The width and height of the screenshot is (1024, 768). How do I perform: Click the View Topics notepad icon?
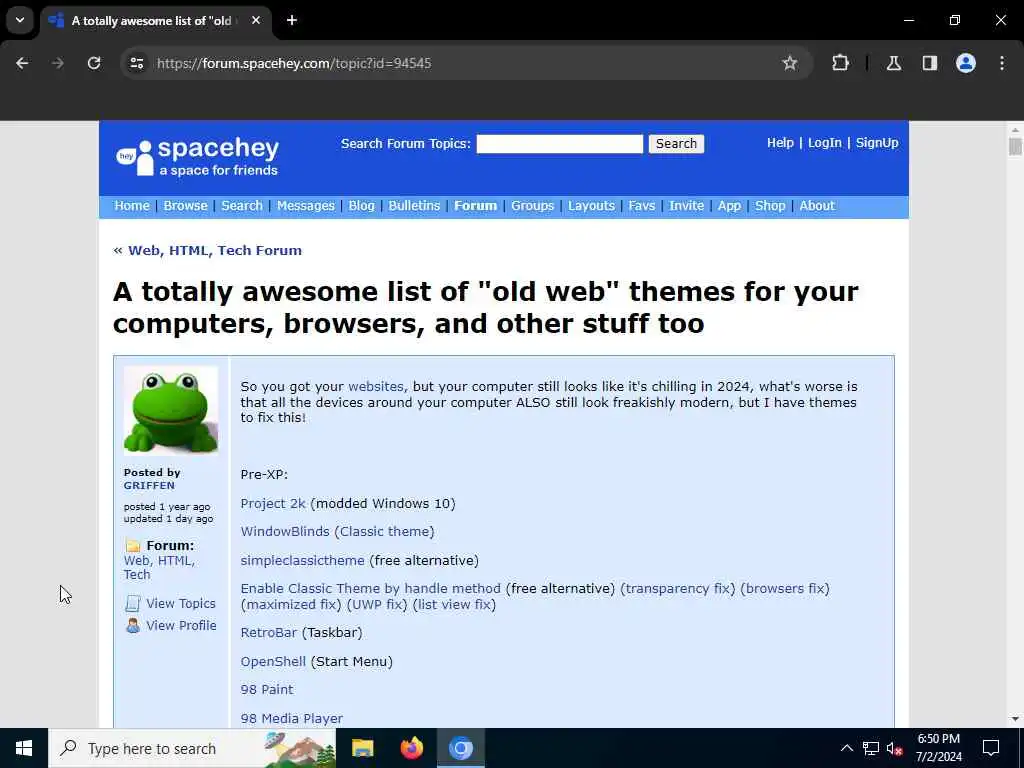[x=133, y=603]
